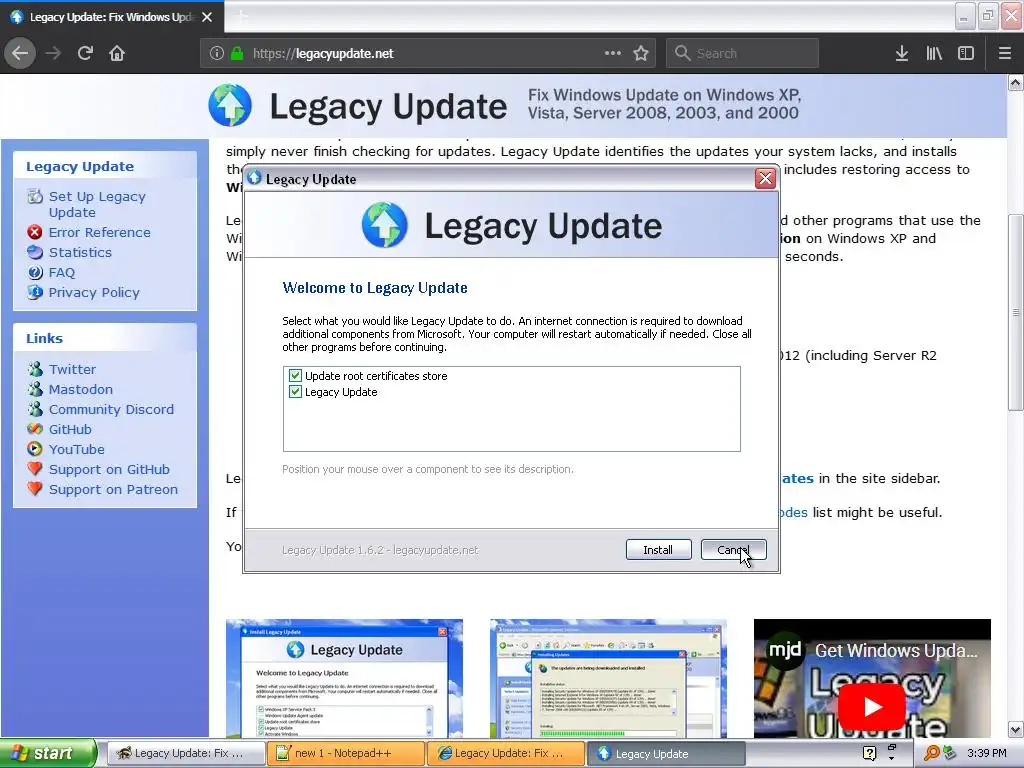This screenshot has height=768, width=1024.
Task: Click the scrollbar up arrow
Action: 1016,83
